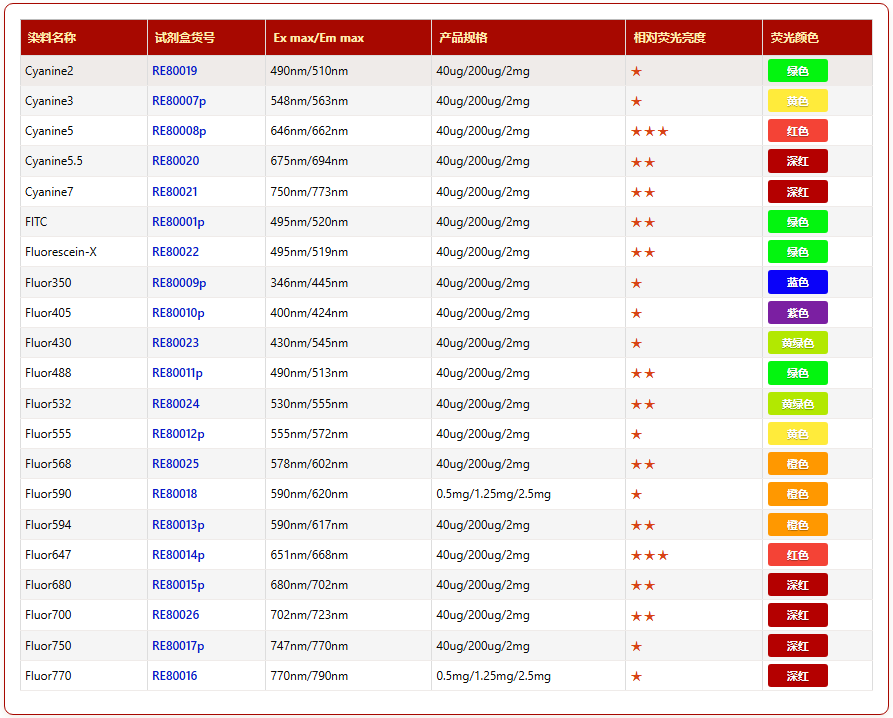
Task: Open the RE80001p link for FITC
Action: coord(178,222)
